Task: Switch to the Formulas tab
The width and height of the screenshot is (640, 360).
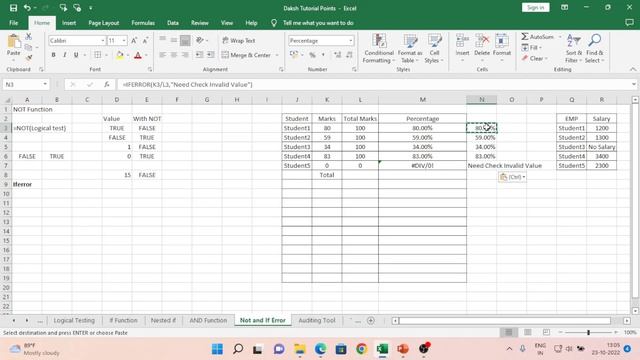Action: (143, 23)
